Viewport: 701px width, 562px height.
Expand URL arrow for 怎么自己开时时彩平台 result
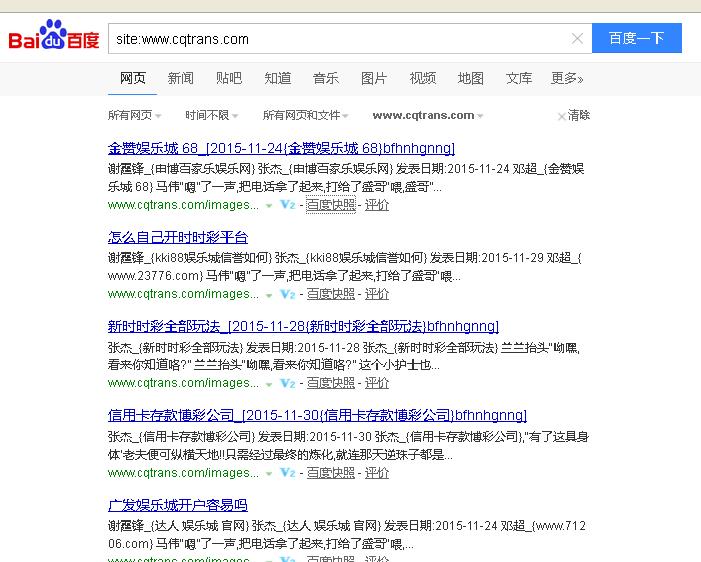[269, 295]
